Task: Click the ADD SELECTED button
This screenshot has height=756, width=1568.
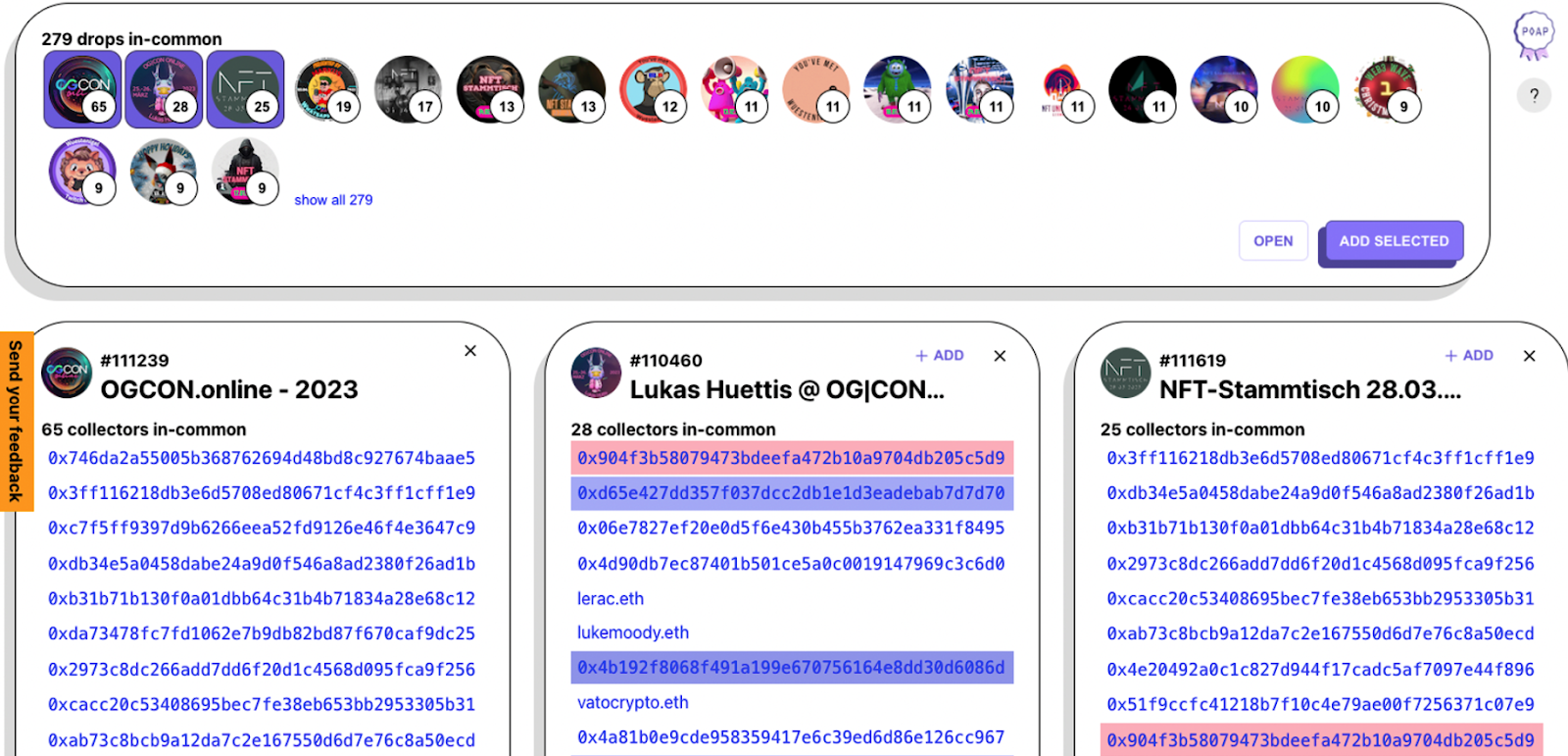Action: (x=1394, y=241)
